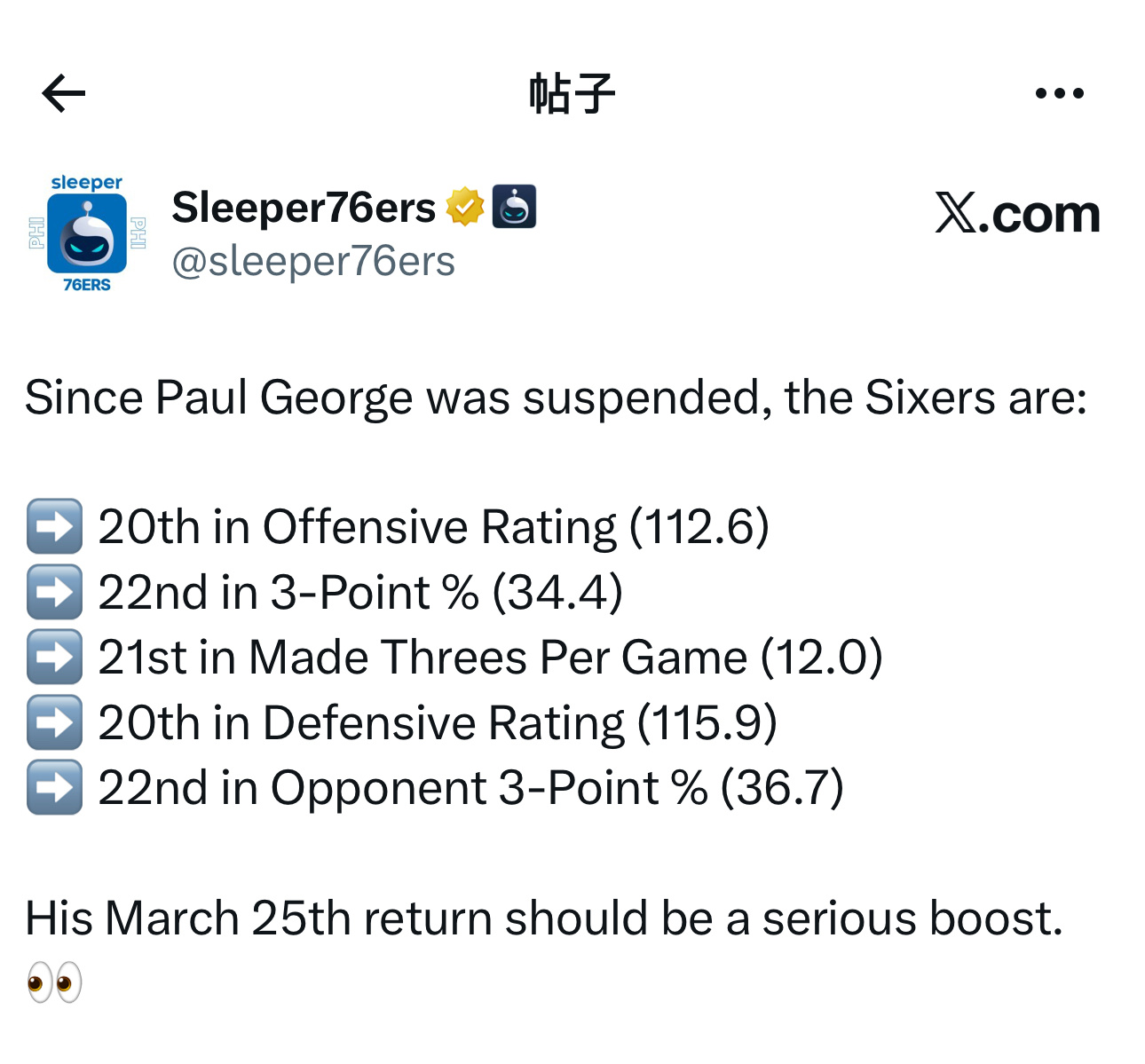The width and height of the screenshot is (1145, 1064).
Task: Click the arrow emoji before Opponent 3-Point %
Action: tap(54, 788)
